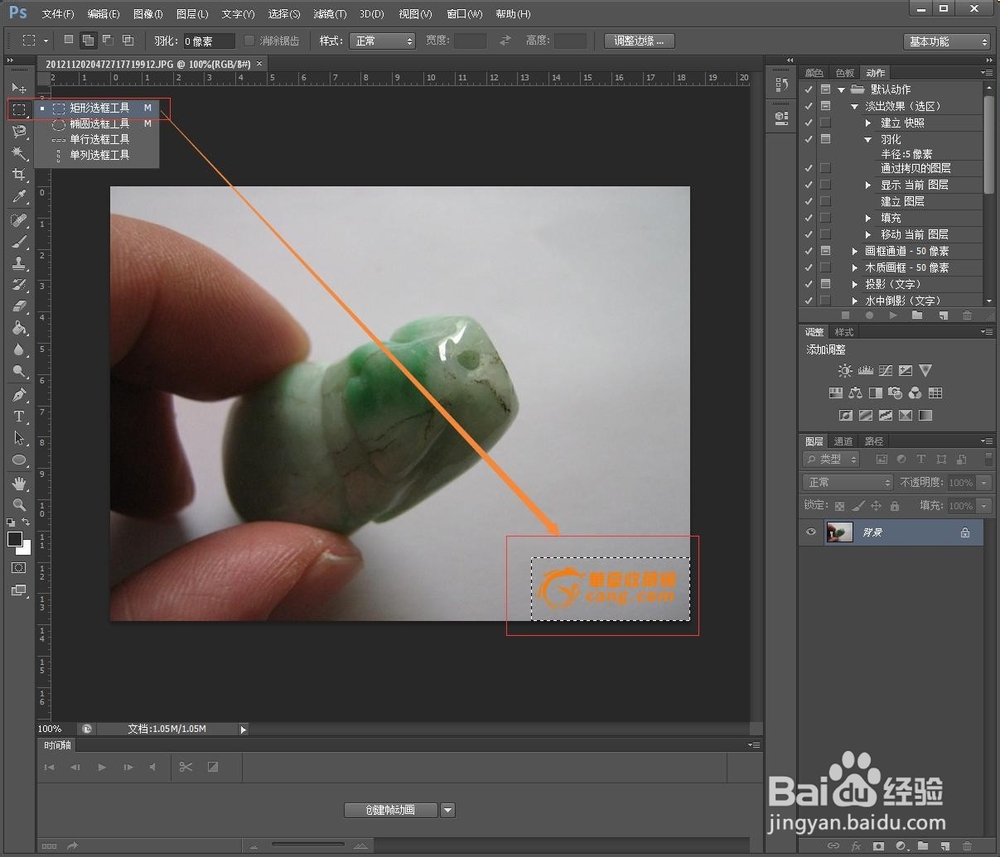Screen dimensions: 1000x857
Task: Open the 图像(I) menu
Action: [x=148, y=13]
